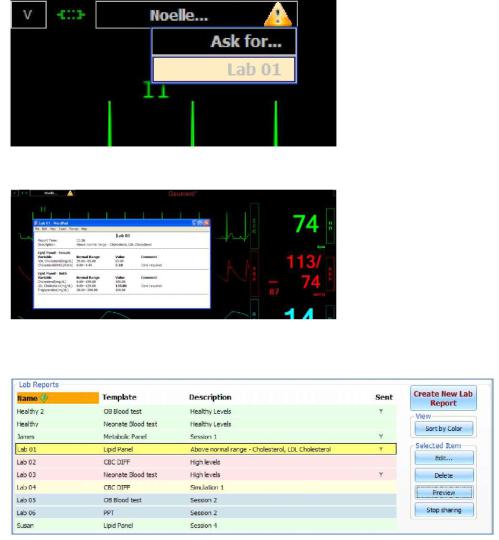This screenshot has width=499, height=540.
Task: Click the Stop sharing button
Action: (444, 510)
